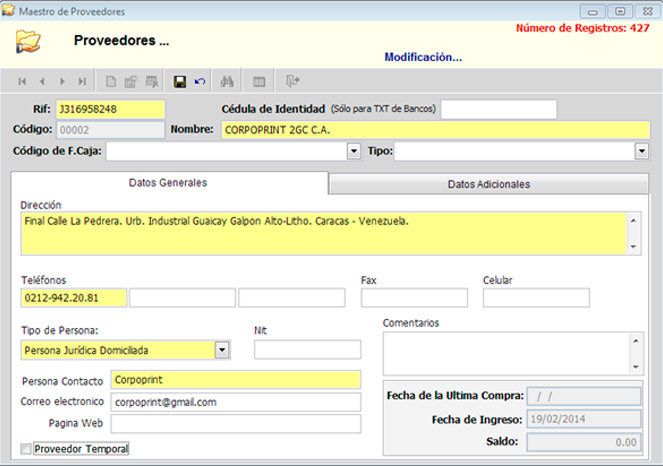Open the Tipo dropdown list
The height and width of the screenshot is (466, 663).
[x=642, y=151]
